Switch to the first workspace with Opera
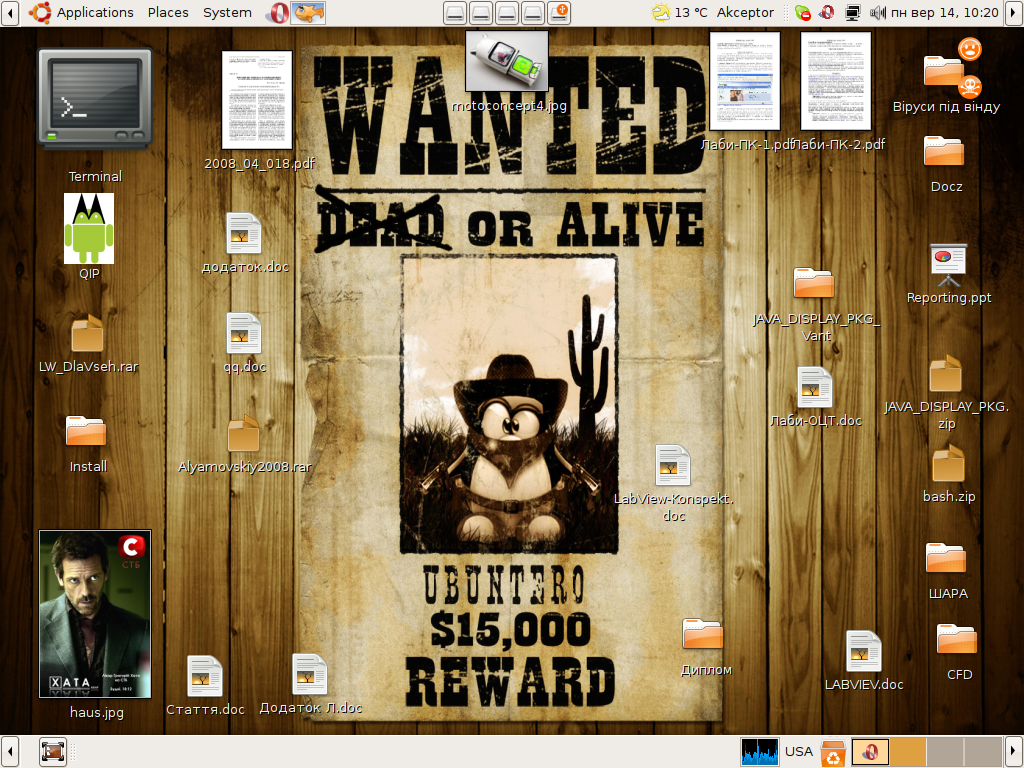This screenshot has height=768, width=1024. pyautogui.click(x=870, y=752)
